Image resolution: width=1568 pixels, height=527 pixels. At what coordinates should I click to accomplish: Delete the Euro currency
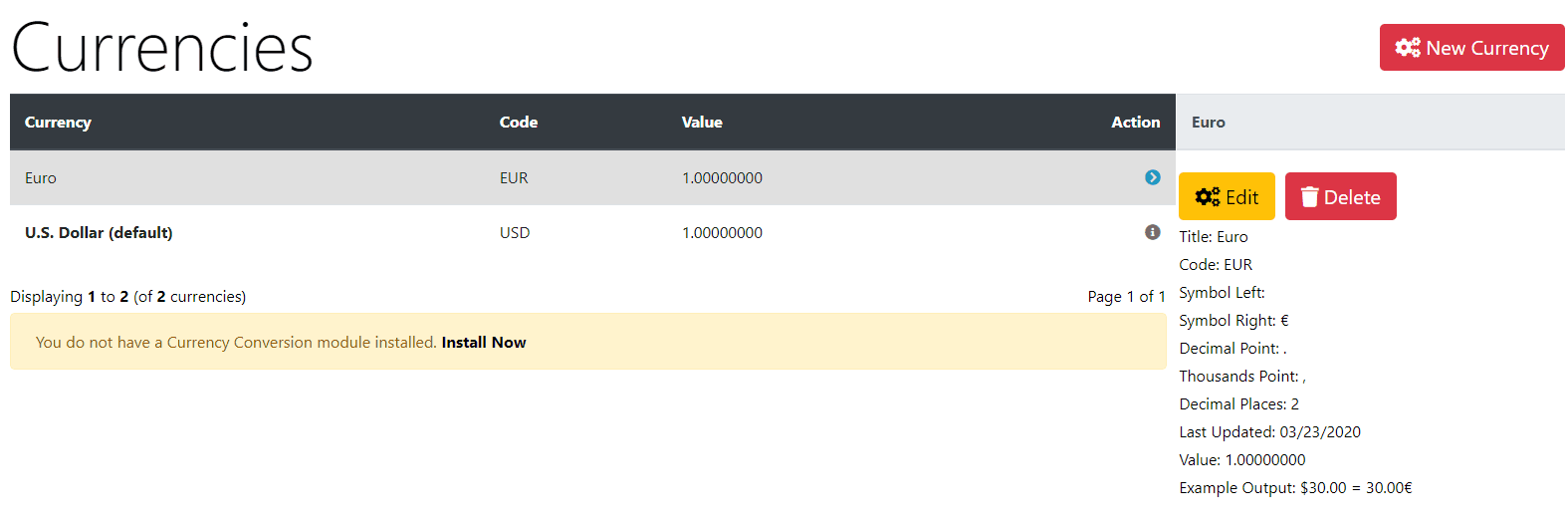[x=1340, y=196]
